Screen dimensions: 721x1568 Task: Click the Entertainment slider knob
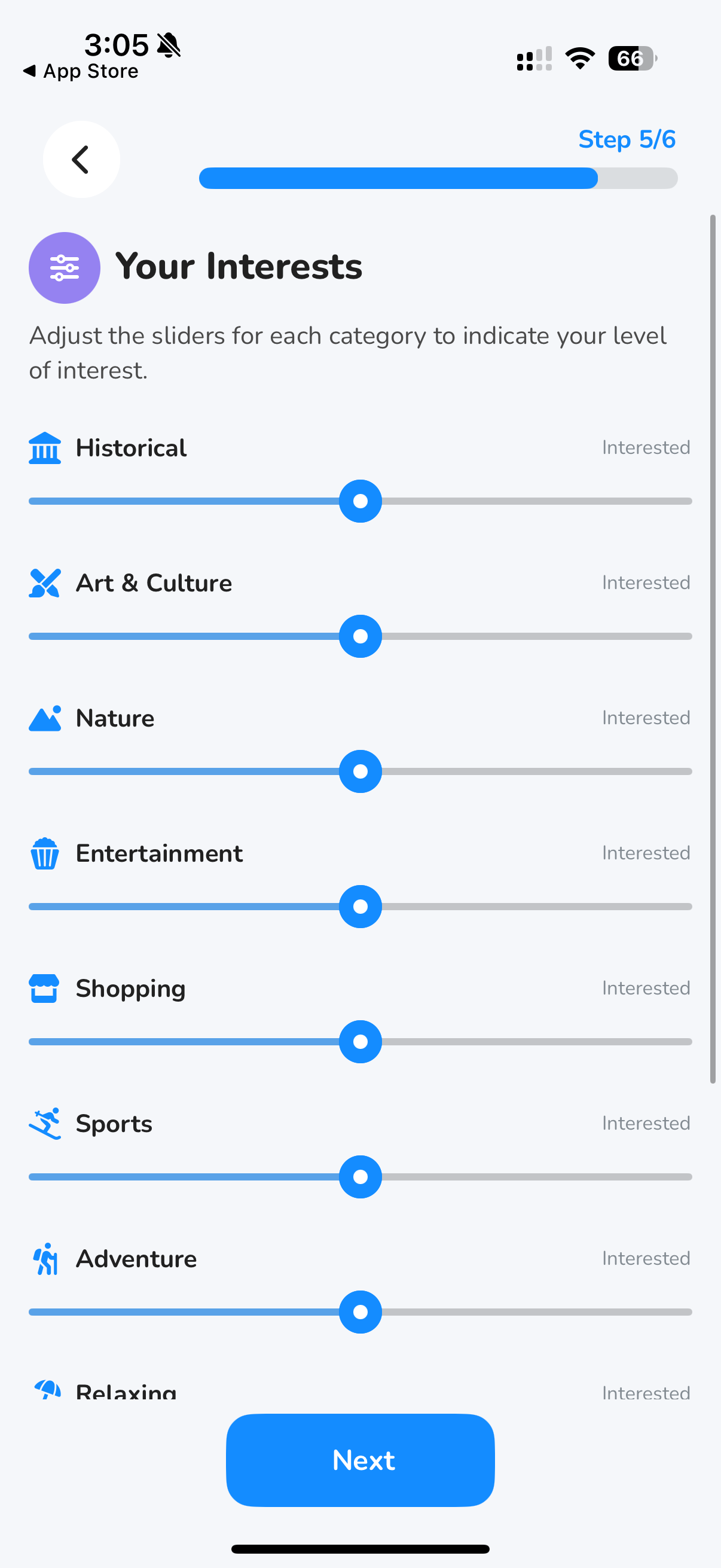360,907
